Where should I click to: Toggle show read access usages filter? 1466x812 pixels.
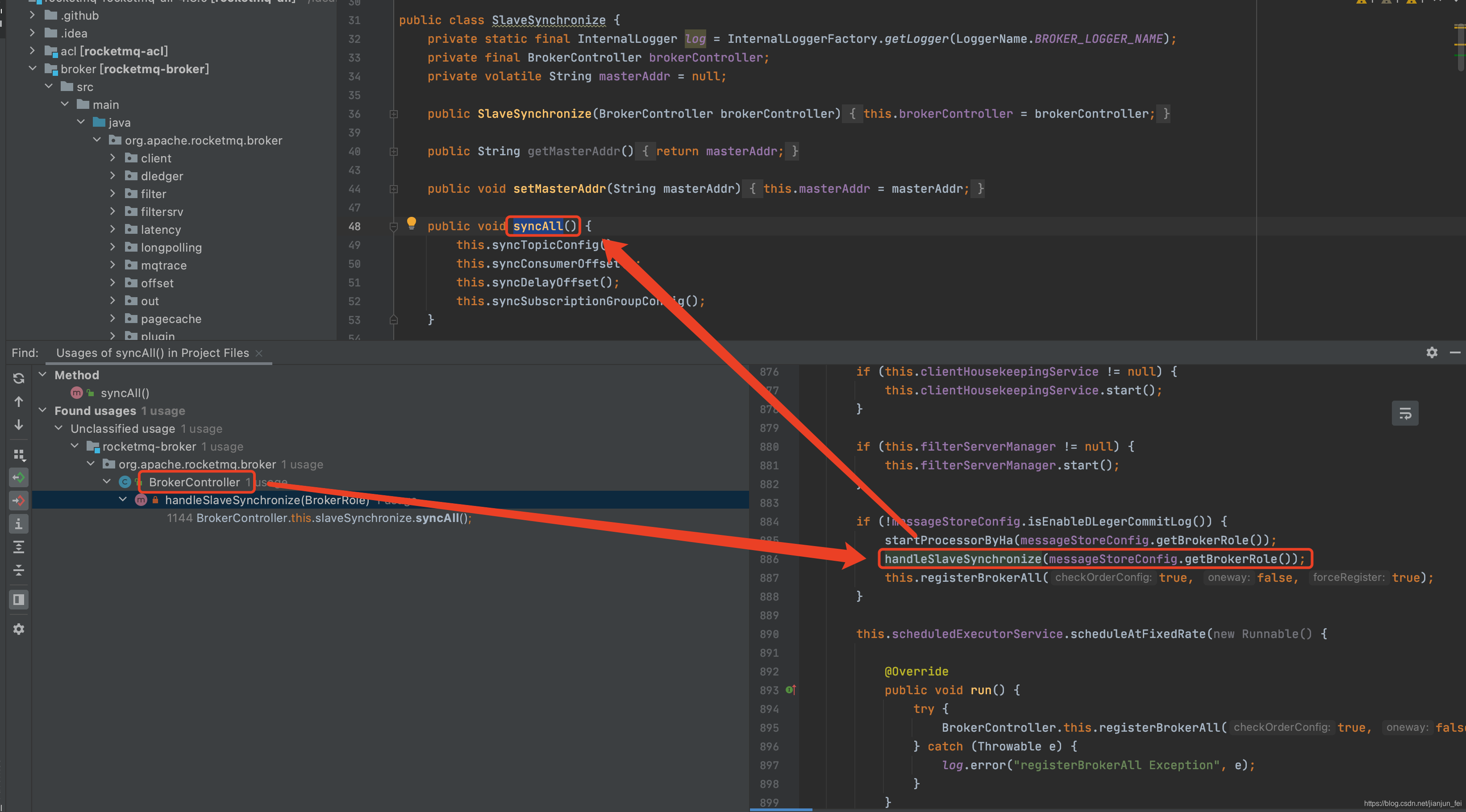pos(18,477)
